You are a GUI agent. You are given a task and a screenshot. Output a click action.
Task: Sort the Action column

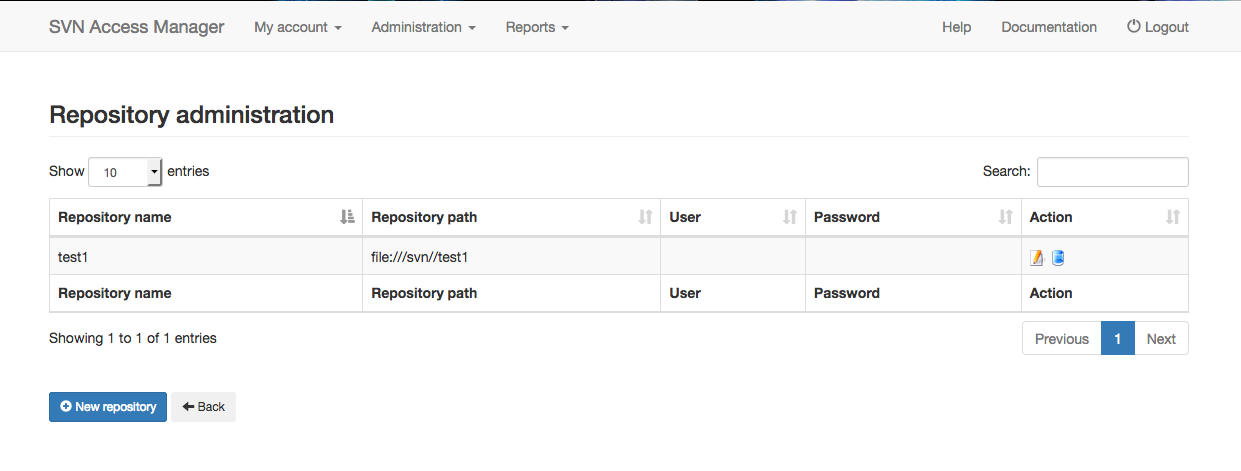(x=1173, y=217)
